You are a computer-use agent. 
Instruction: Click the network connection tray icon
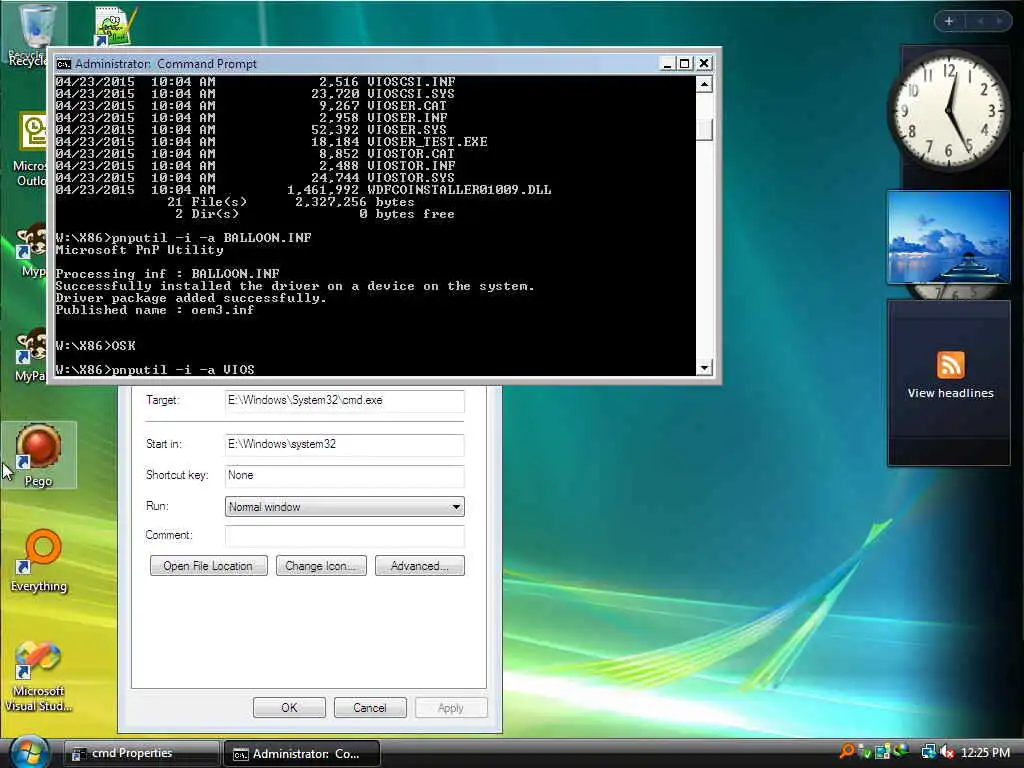click(x=929, y=752)
